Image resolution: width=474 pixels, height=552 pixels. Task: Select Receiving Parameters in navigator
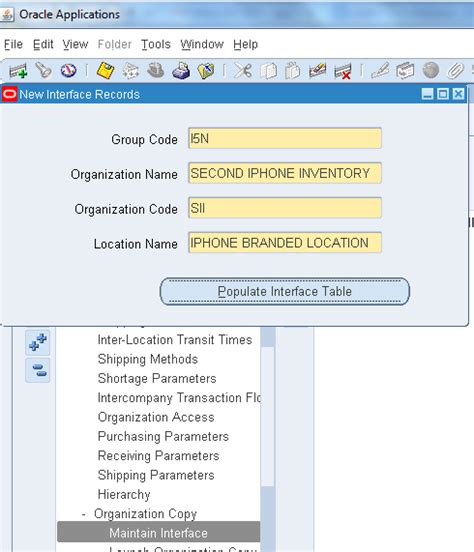click(158, 456)
